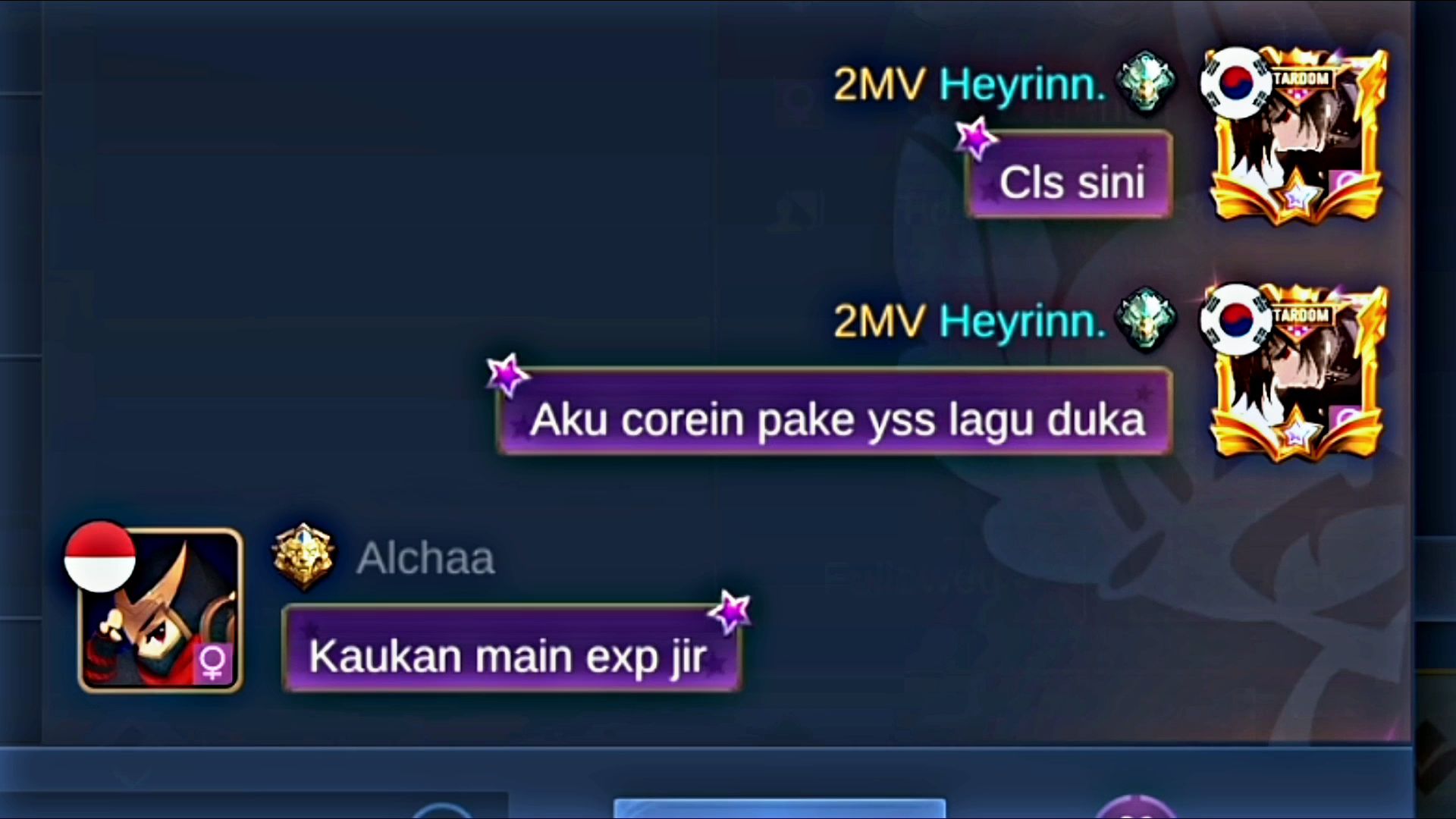Tap the "Aku corein pake yss lagu duka" bubble
The height and width of the screenshot is (819, 1456).
pos(835,412)
